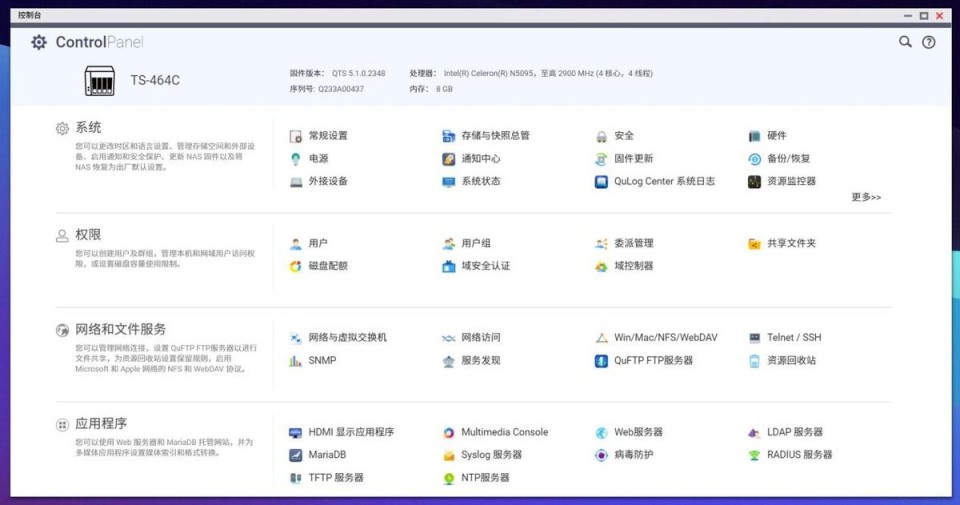Viewport: 960px width, 505px height.
Task: Expand system items with 更多>>
Action: (866, 197)
